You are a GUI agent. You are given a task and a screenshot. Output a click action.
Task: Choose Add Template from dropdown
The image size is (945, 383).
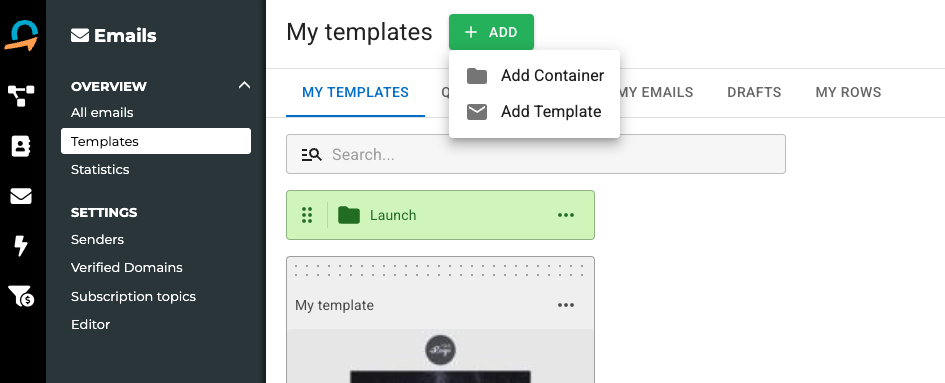coord(535,112)
